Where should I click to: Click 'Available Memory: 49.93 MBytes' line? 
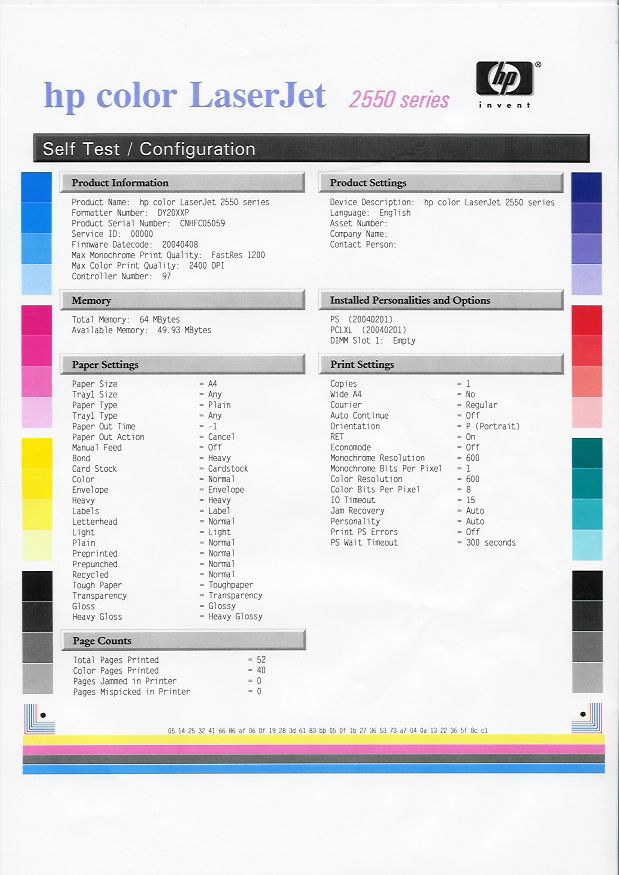click(141, 330)
